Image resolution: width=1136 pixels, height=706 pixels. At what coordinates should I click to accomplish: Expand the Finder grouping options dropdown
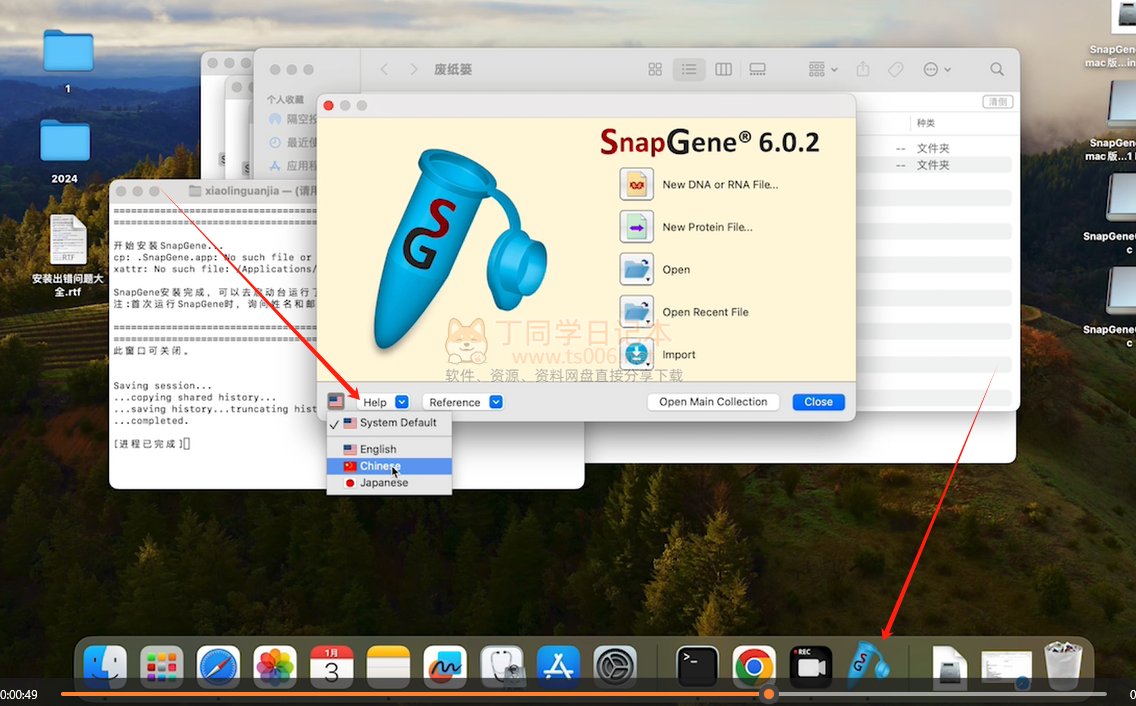823,69
